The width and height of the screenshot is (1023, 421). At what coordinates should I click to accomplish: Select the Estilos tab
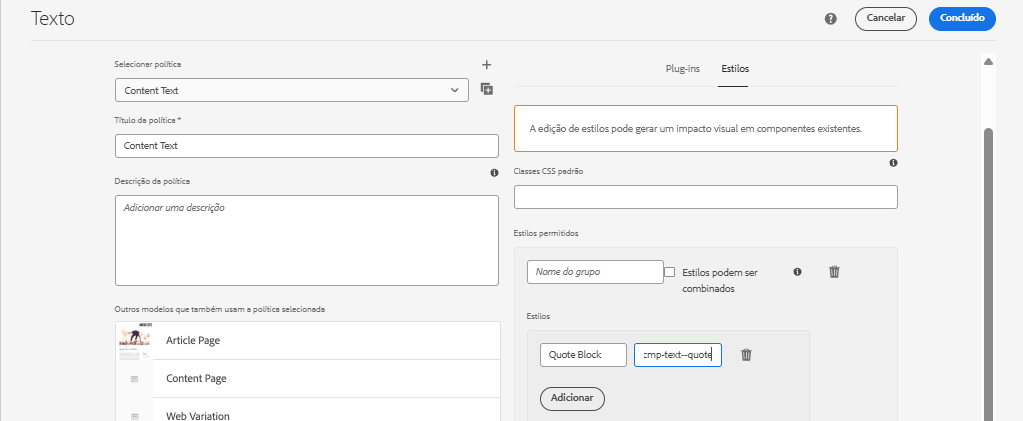coord(735,69)
